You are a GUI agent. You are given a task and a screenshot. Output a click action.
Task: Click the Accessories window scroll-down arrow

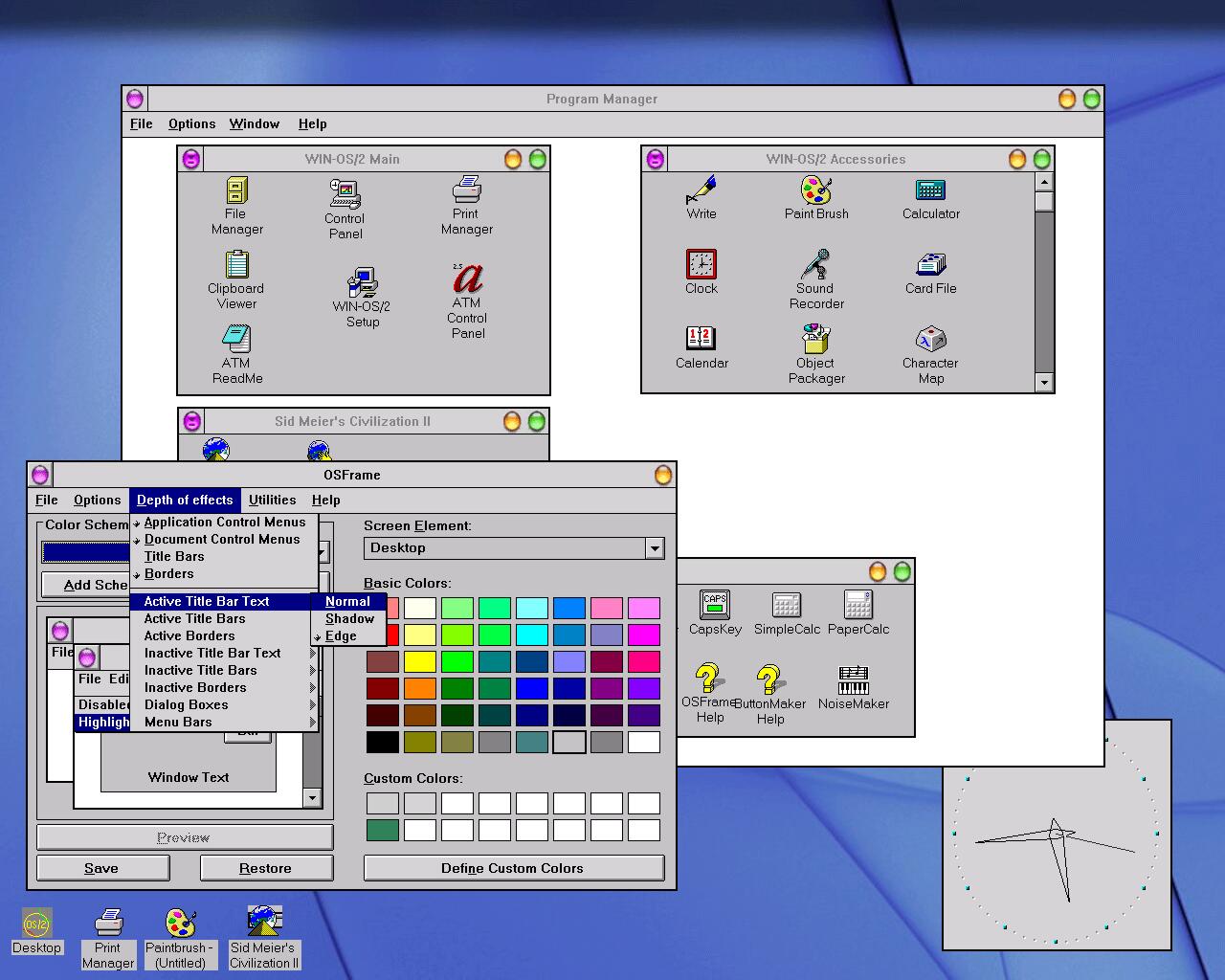pyautogui.click(x=1044, y=383)
